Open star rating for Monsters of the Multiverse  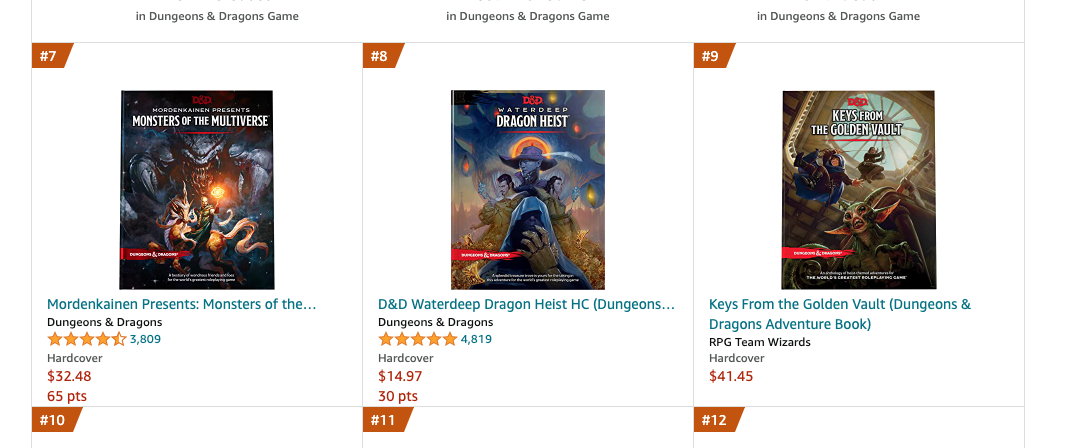pos(86,339)
